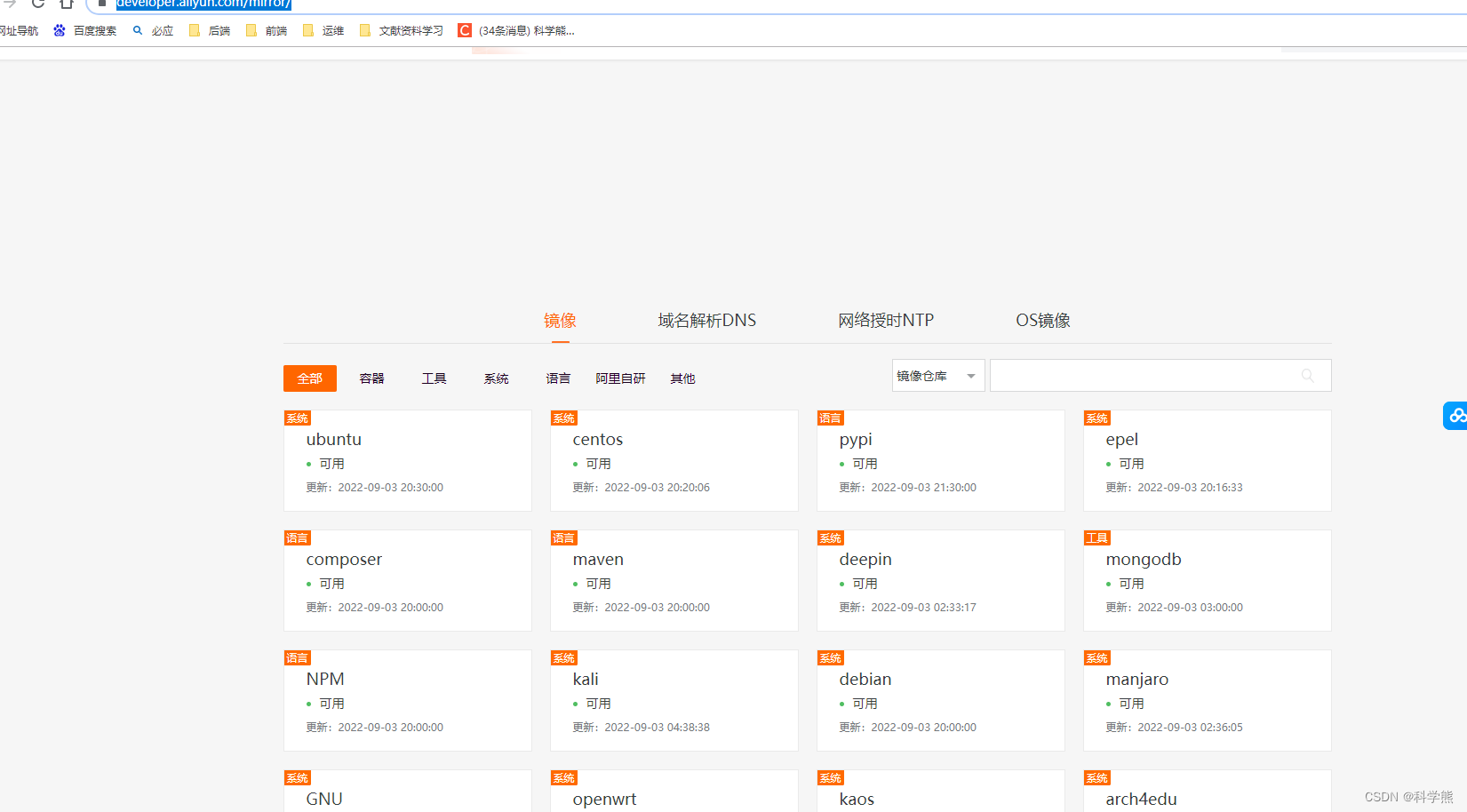Open the openwrt mirror card
The height and width of the screenshot is (812, 1467).
674,791
